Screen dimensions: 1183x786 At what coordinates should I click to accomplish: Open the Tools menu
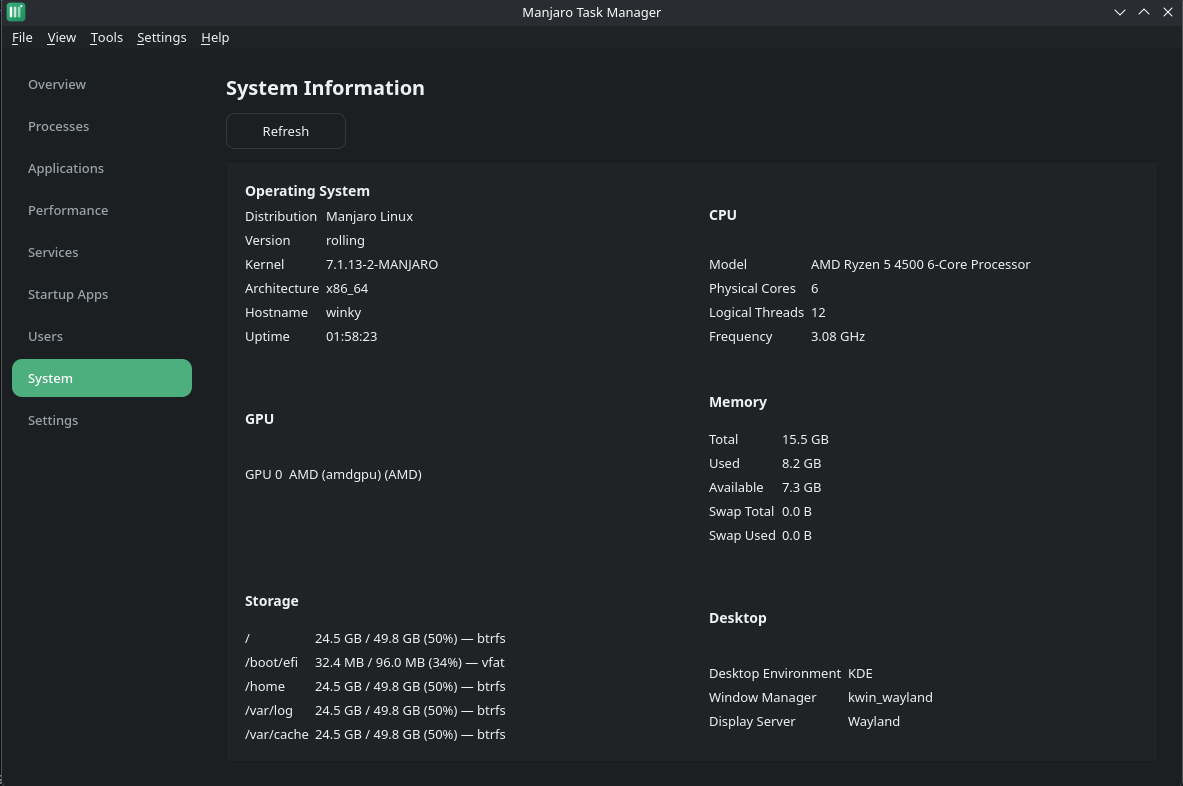[106, 38]
